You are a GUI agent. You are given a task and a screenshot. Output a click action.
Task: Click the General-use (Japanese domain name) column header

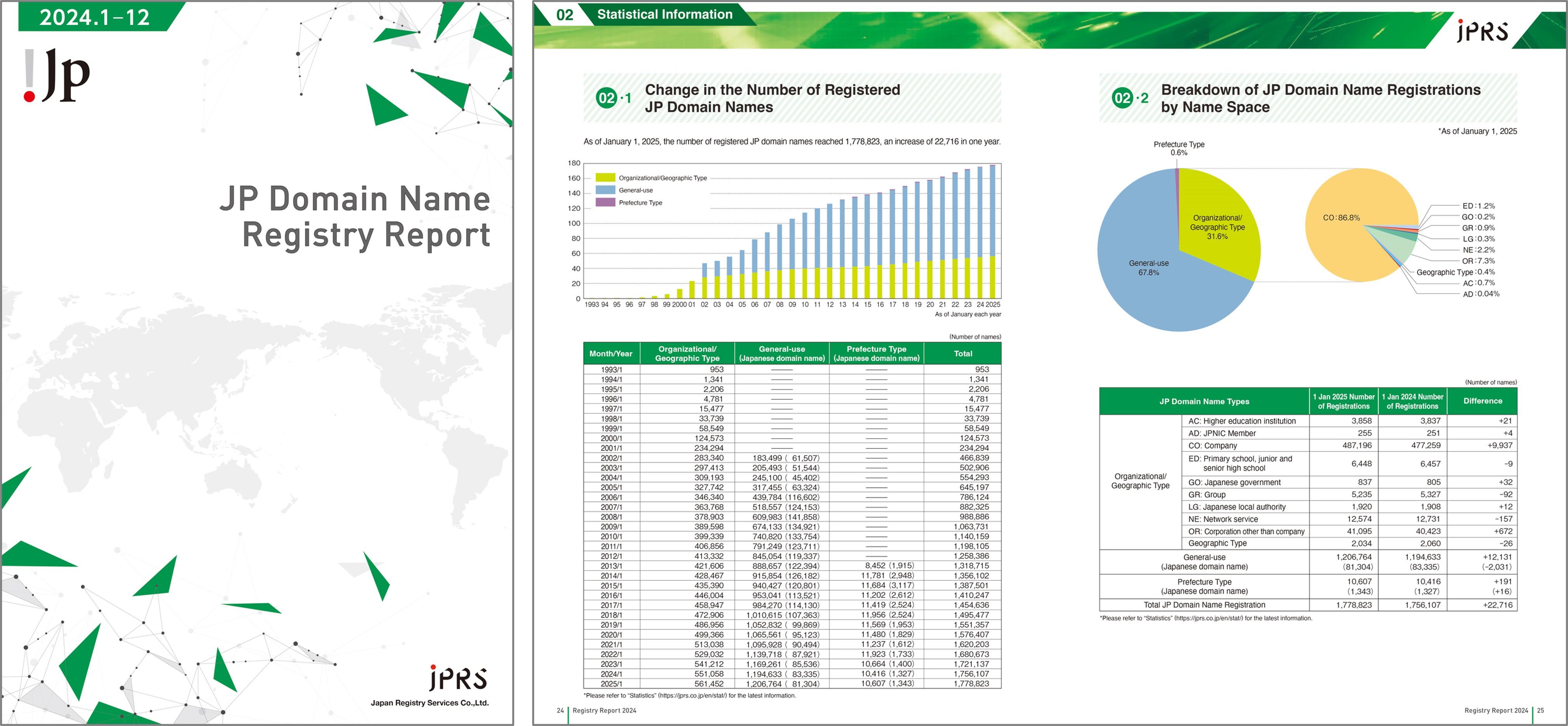781,354
